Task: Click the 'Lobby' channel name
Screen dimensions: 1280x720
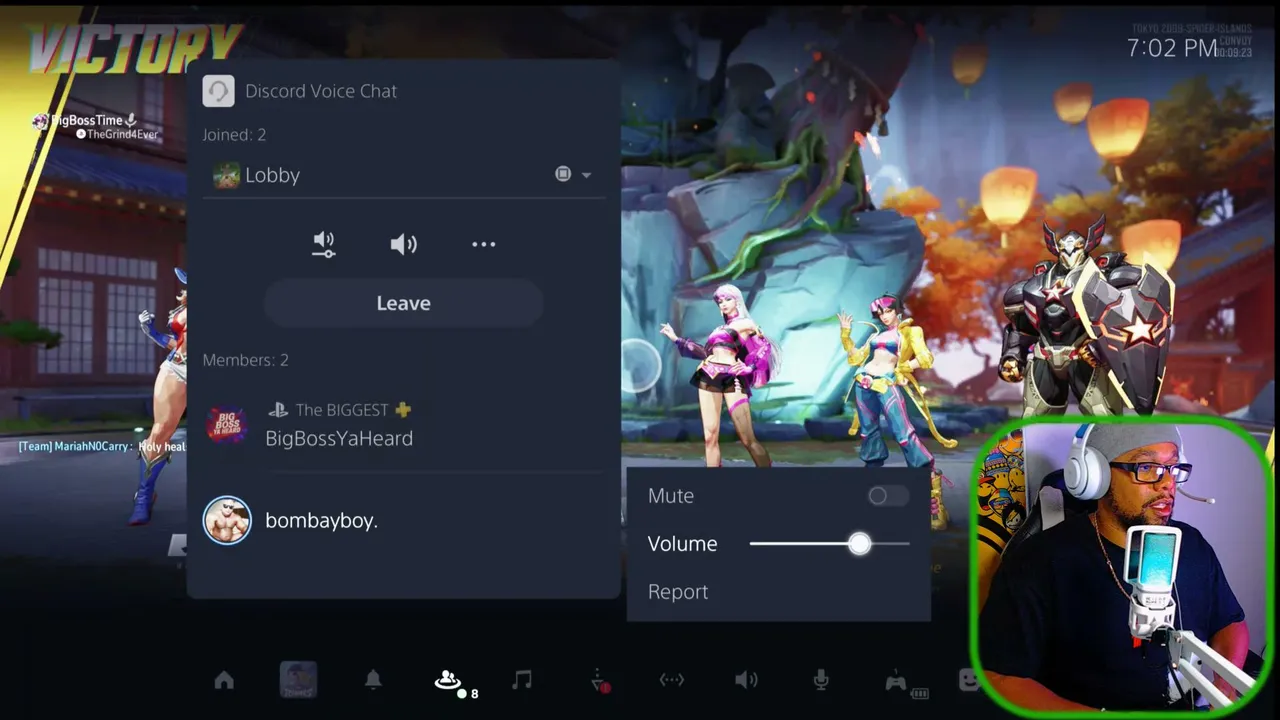Action: coord(273,175)
